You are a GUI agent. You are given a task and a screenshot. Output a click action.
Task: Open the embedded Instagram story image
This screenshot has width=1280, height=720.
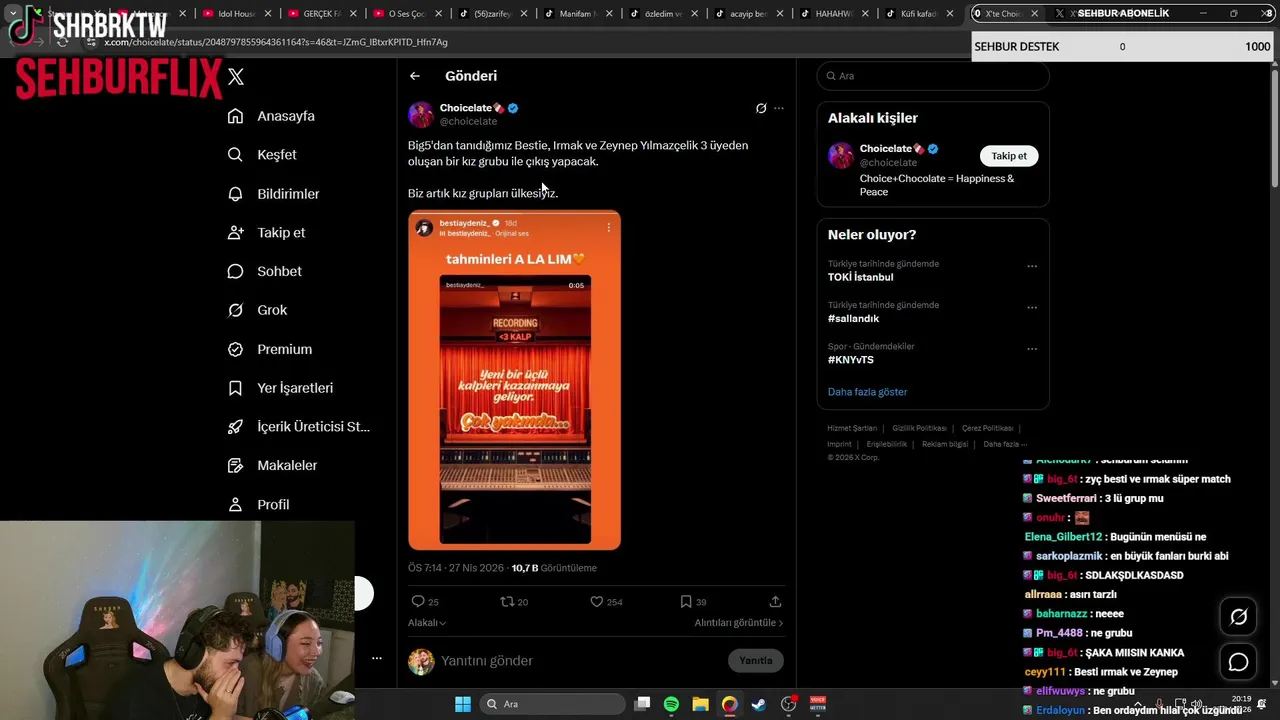(514, 380)
